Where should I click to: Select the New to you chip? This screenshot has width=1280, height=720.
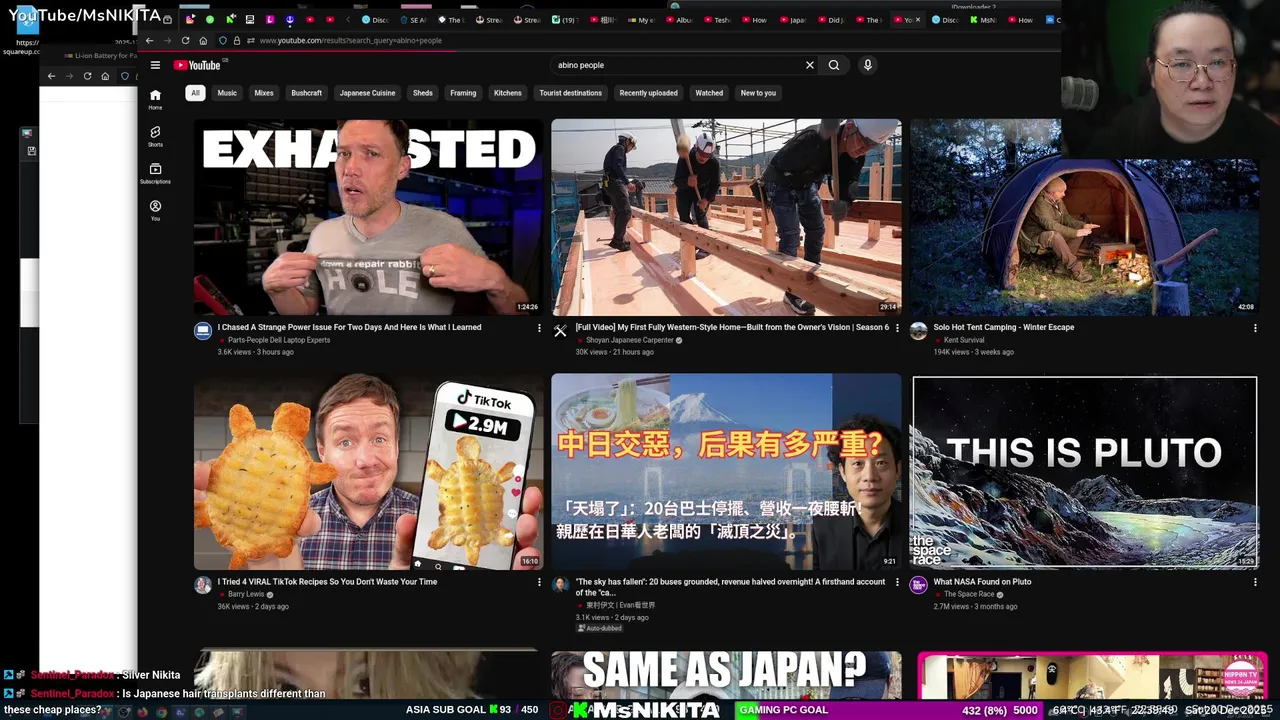[758, 93]
